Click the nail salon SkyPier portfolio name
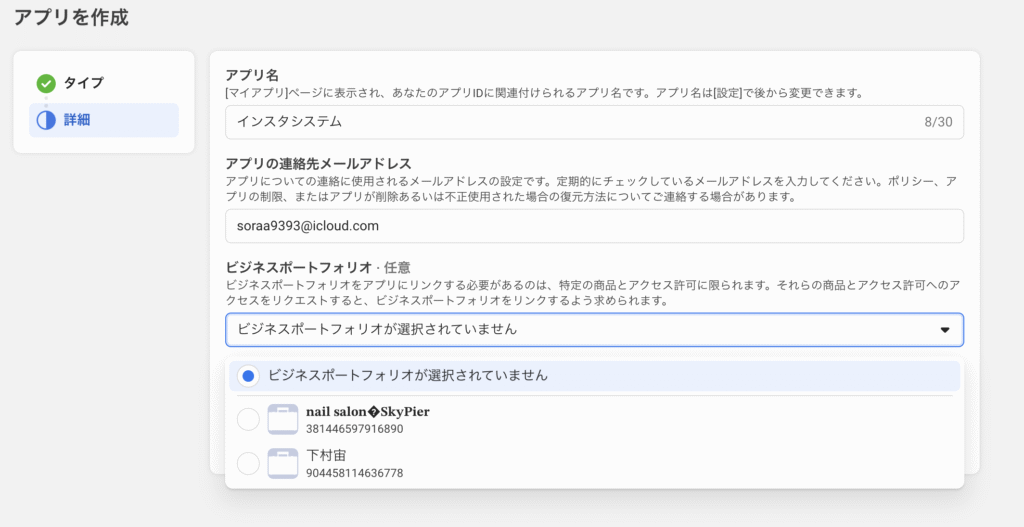 tap(368, 412)
